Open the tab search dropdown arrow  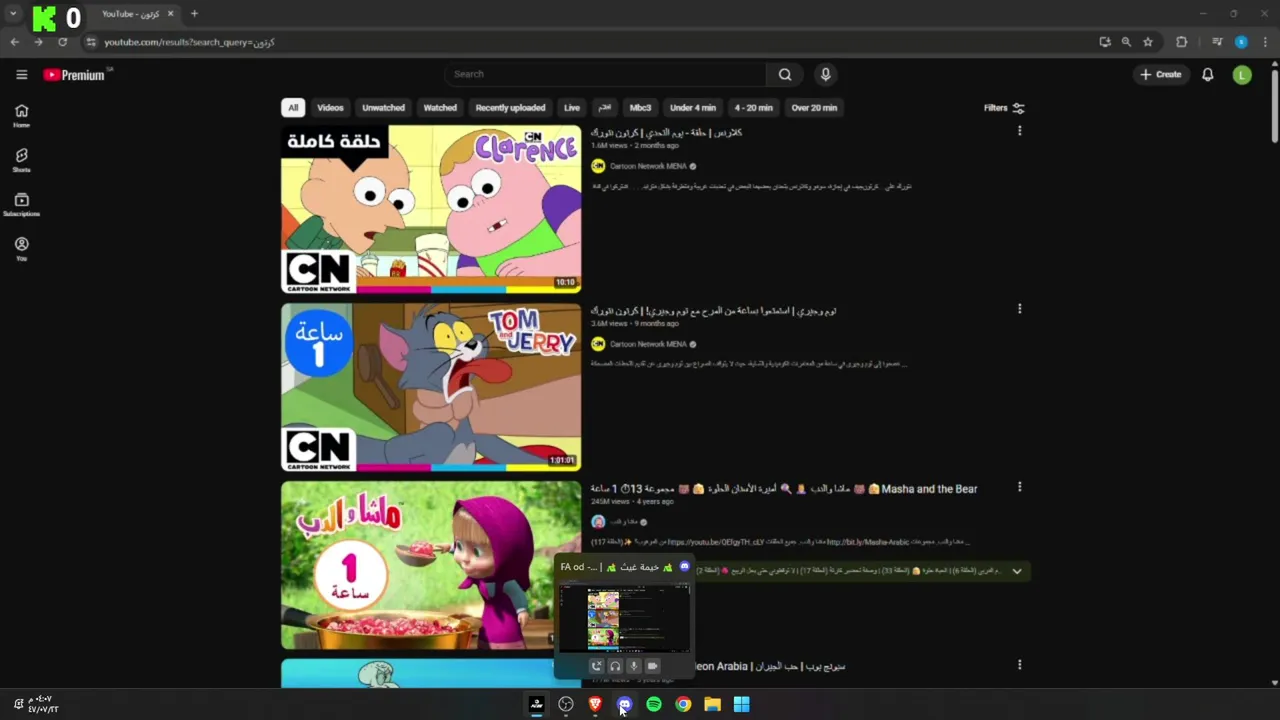point(13,14)
